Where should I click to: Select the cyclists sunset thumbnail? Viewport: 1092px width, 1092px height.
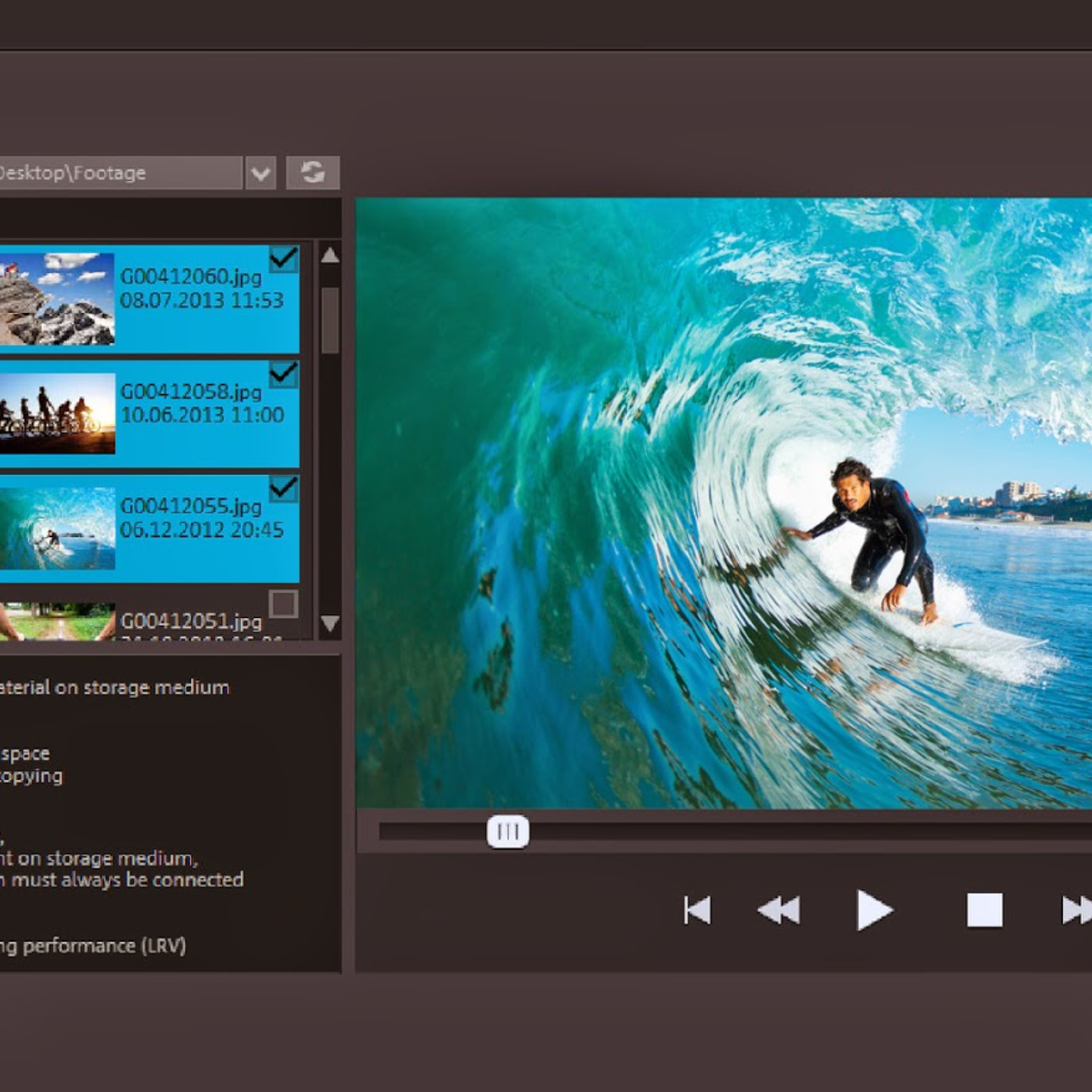56,413
